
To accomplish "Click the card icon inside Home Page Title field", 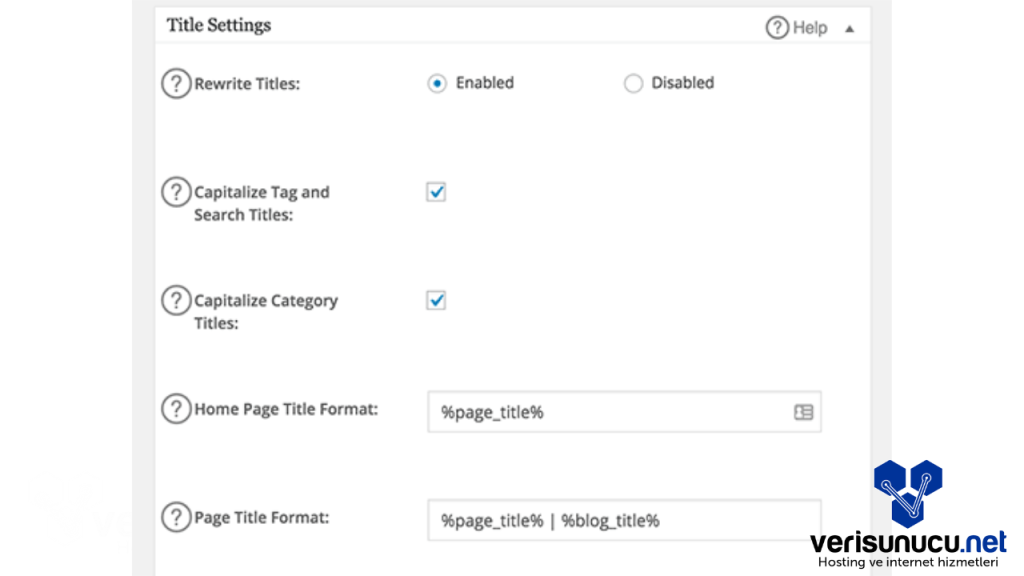I will pos(803,412).
